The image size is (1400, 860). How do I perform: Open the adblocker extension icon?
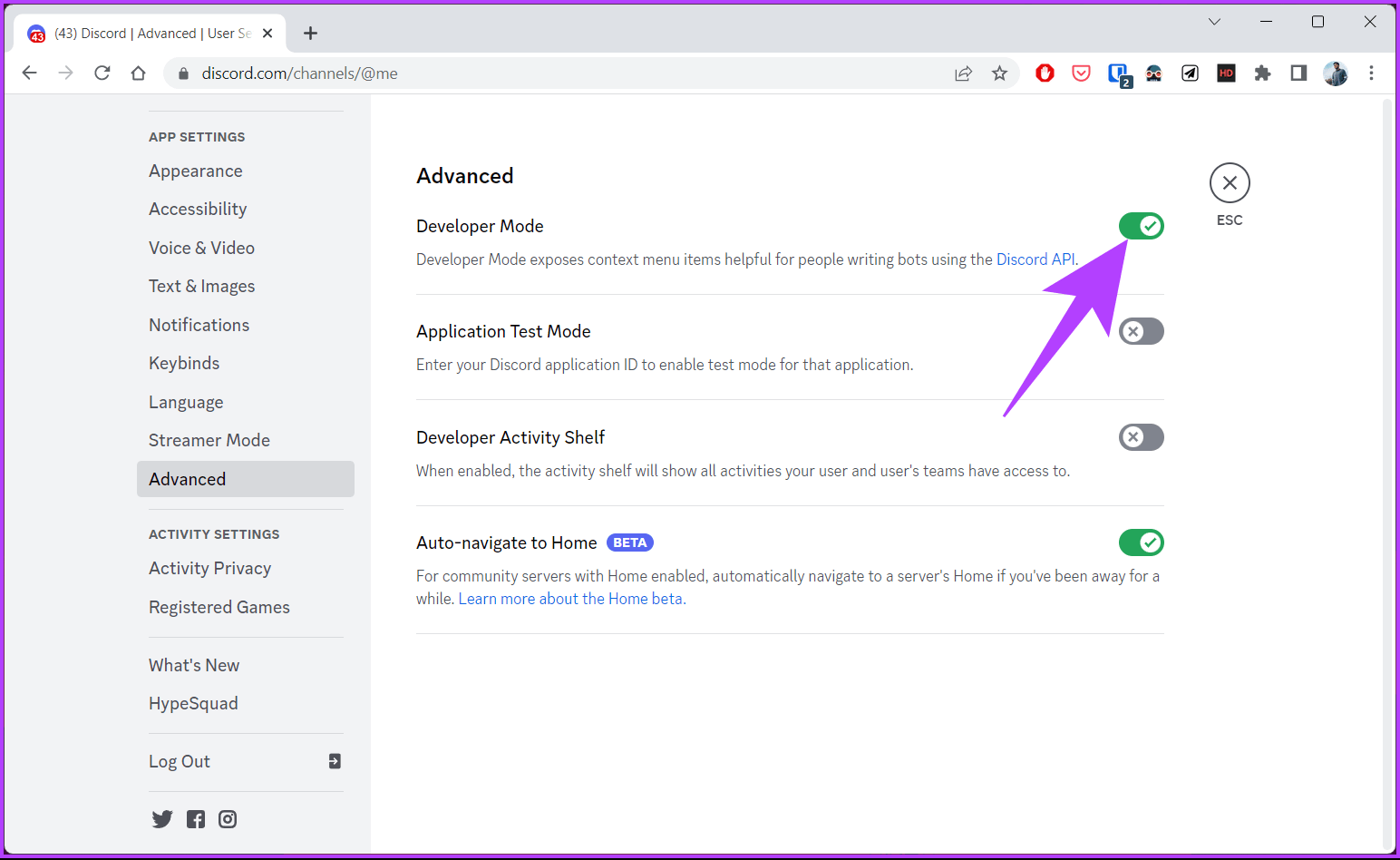point(1045,73)
